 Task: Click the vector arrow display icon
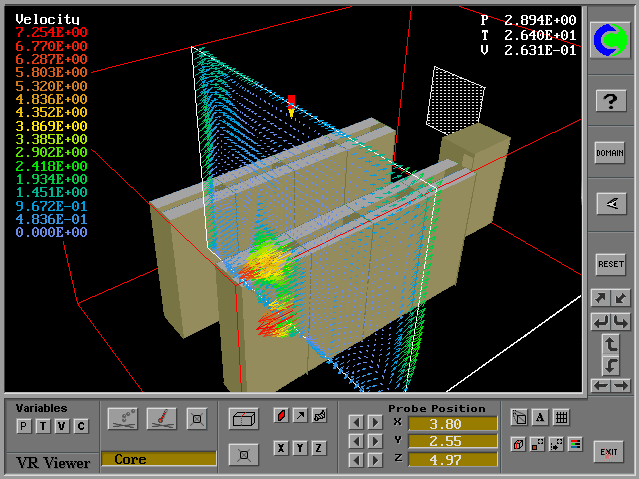[300, 416]
